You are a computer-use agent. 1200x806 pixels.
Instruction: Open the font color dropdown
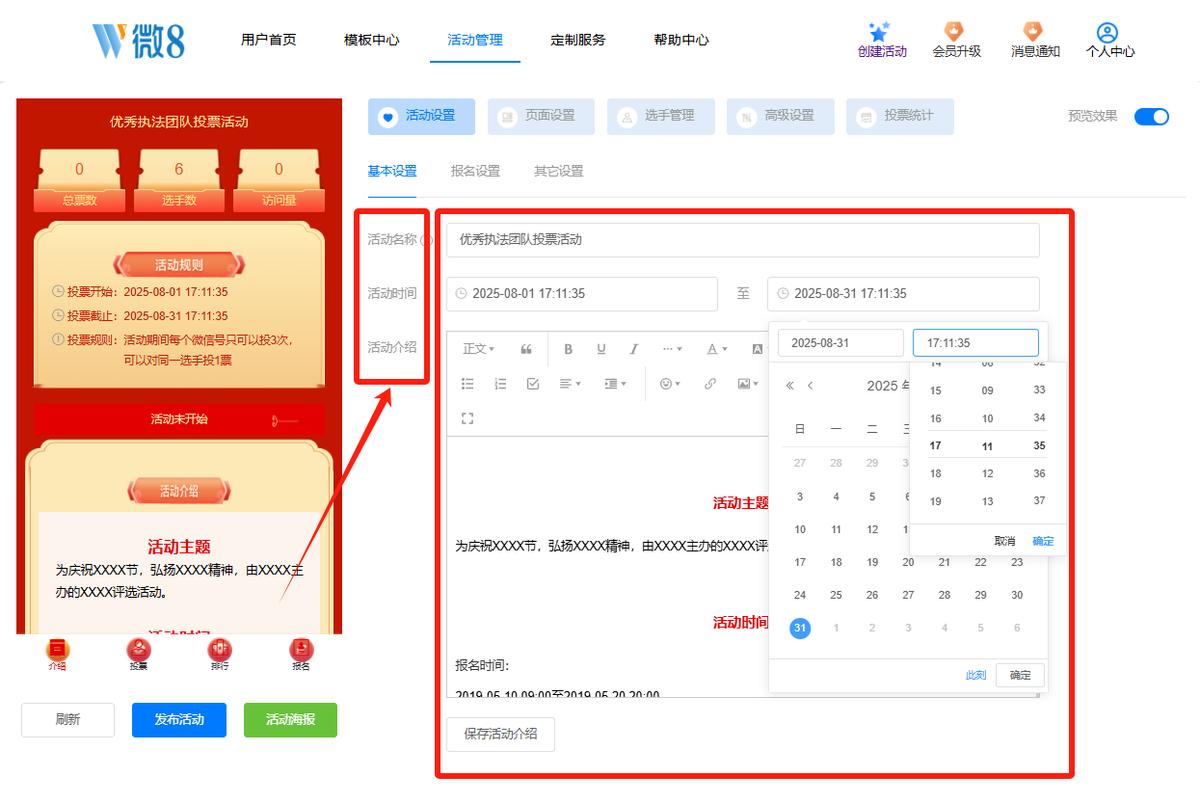717,349
